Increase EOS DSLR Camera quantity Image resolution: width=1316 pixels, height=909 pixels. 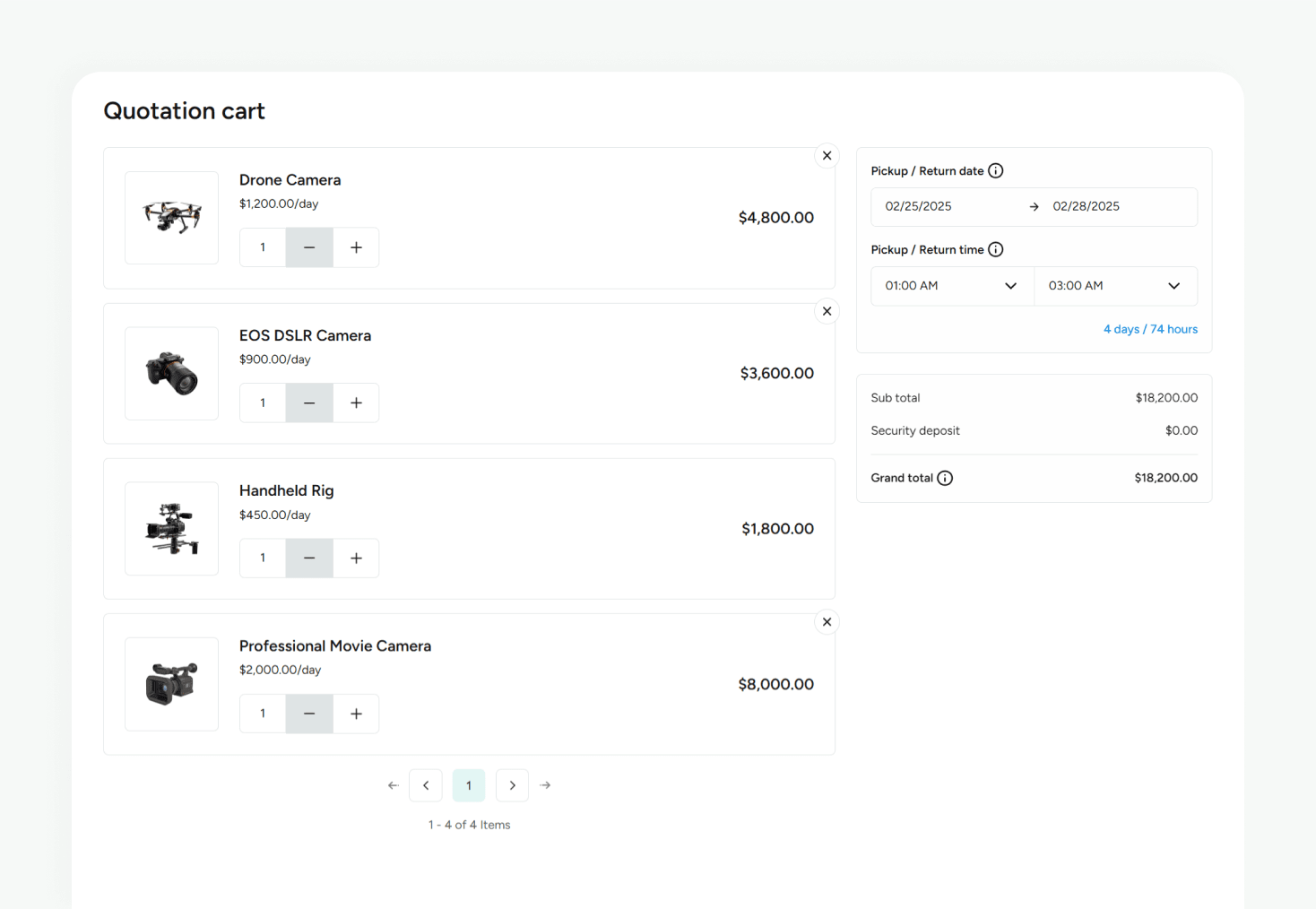(356, 403)
